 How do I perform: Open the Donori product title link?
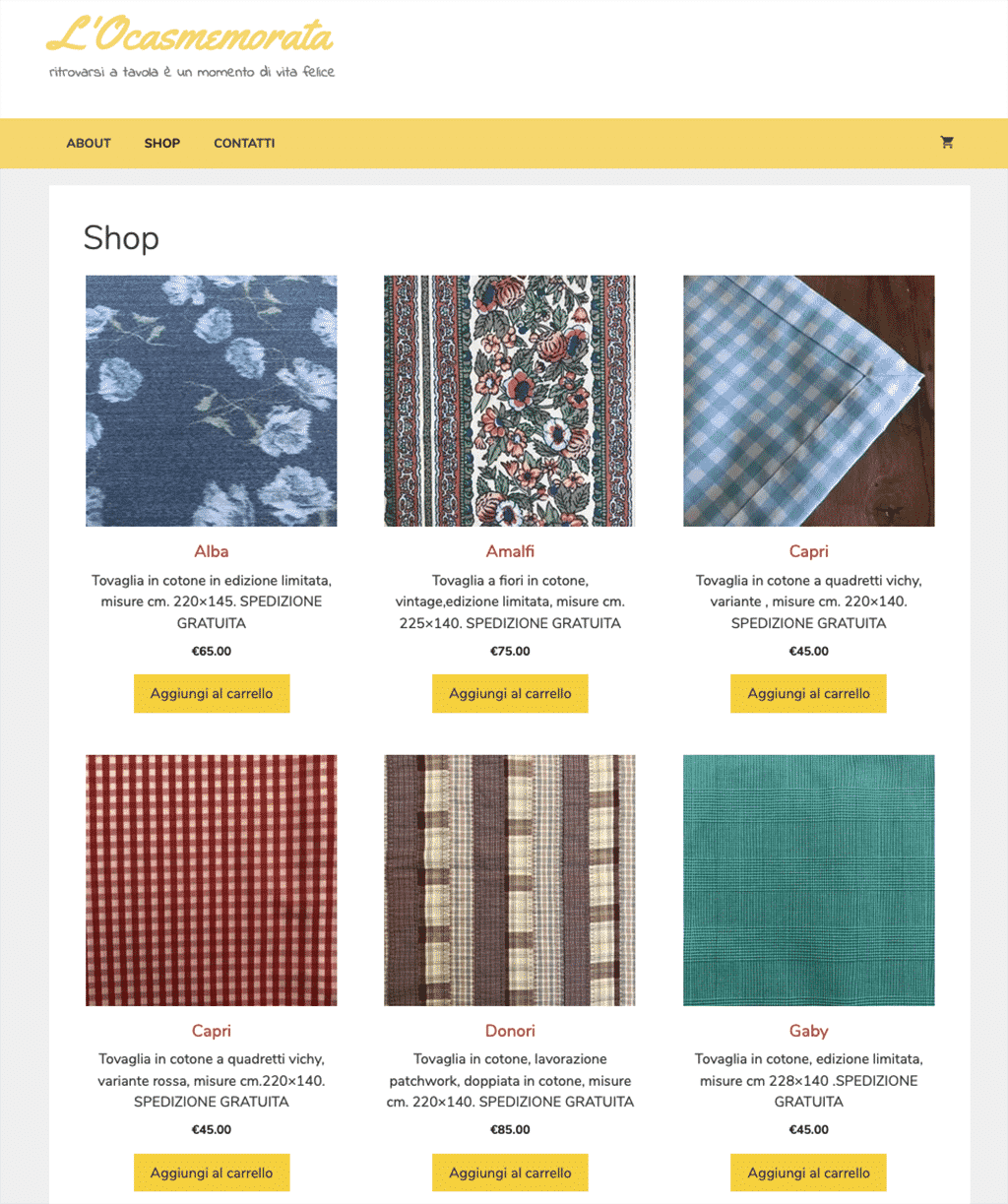point(510,1031)
